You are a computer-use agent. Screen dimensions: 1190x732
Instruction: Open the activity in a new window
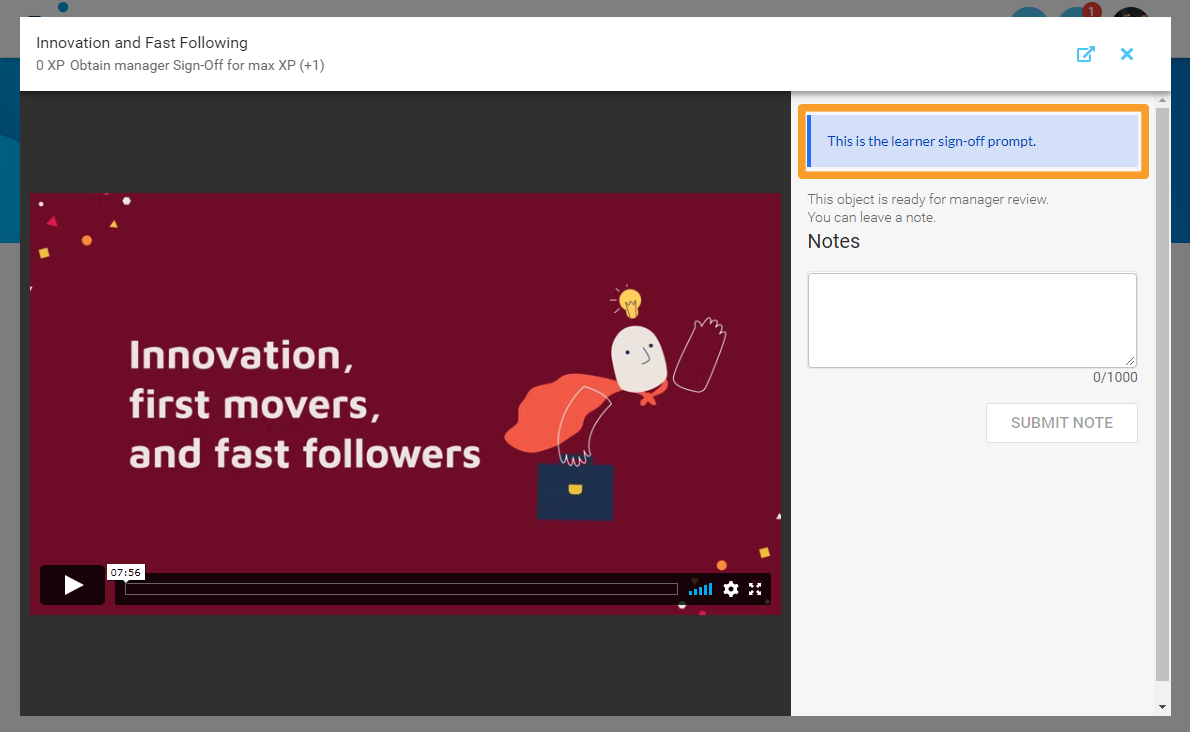coord(1085,54)
